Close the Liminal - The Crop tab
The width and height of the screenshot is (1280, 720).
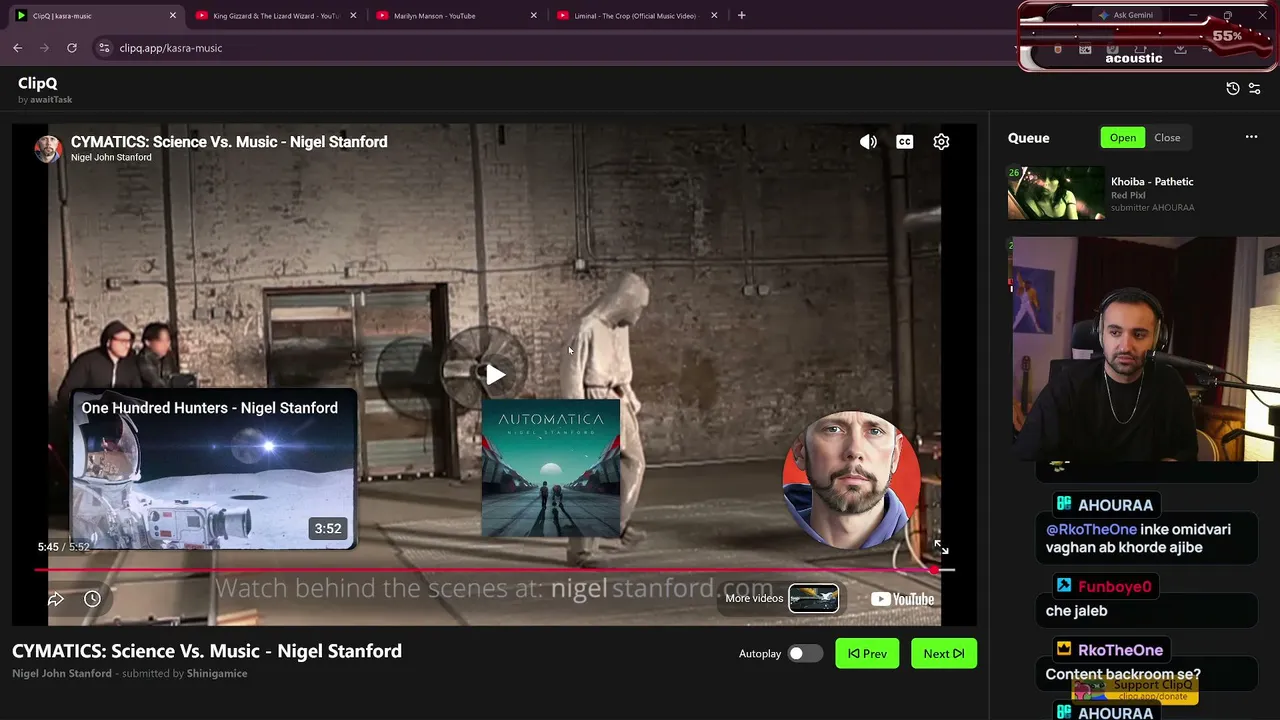coord(714,16)
